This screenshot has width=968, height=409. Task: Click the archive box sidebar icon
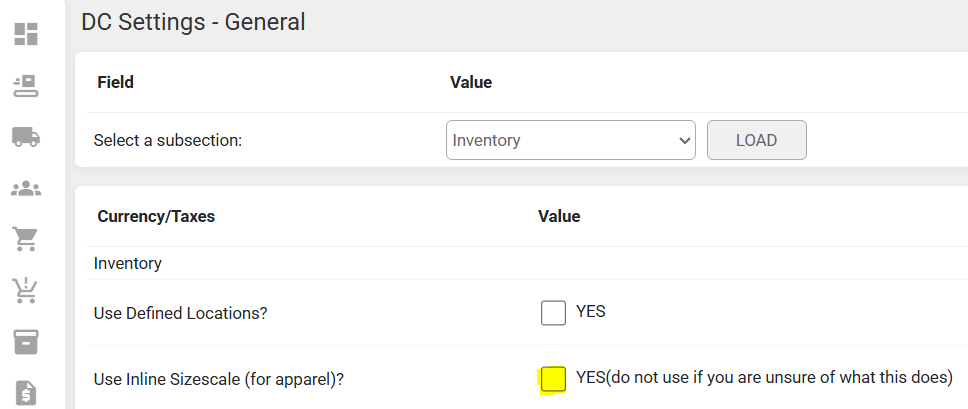pyautogui.click(x=26, y=341)
